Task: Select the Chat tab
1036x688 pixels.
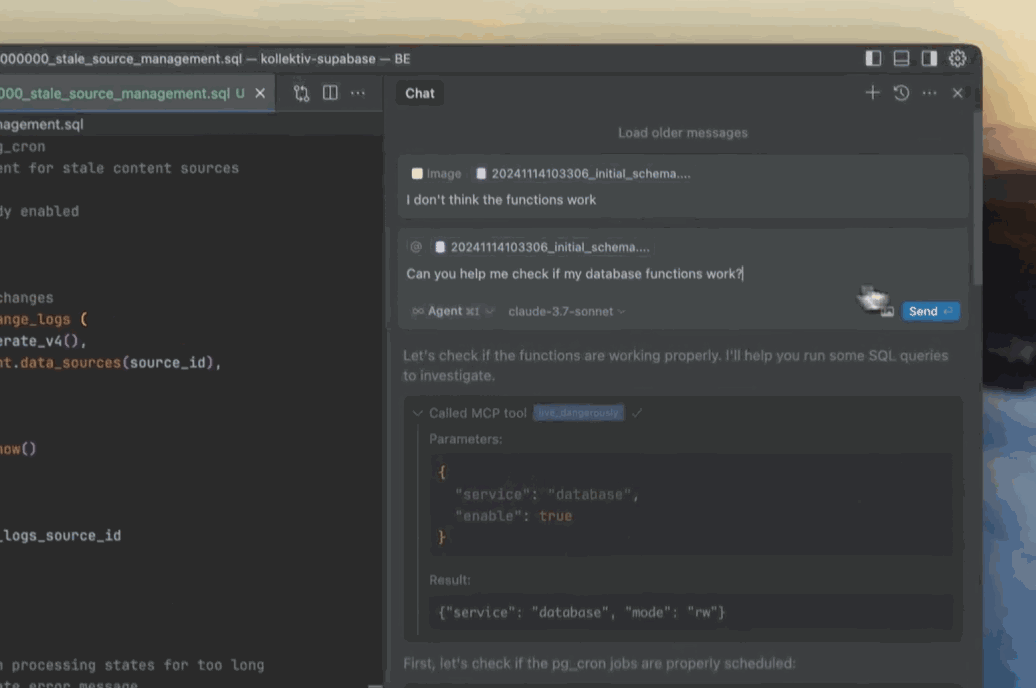Action: [x=419, y=93]
